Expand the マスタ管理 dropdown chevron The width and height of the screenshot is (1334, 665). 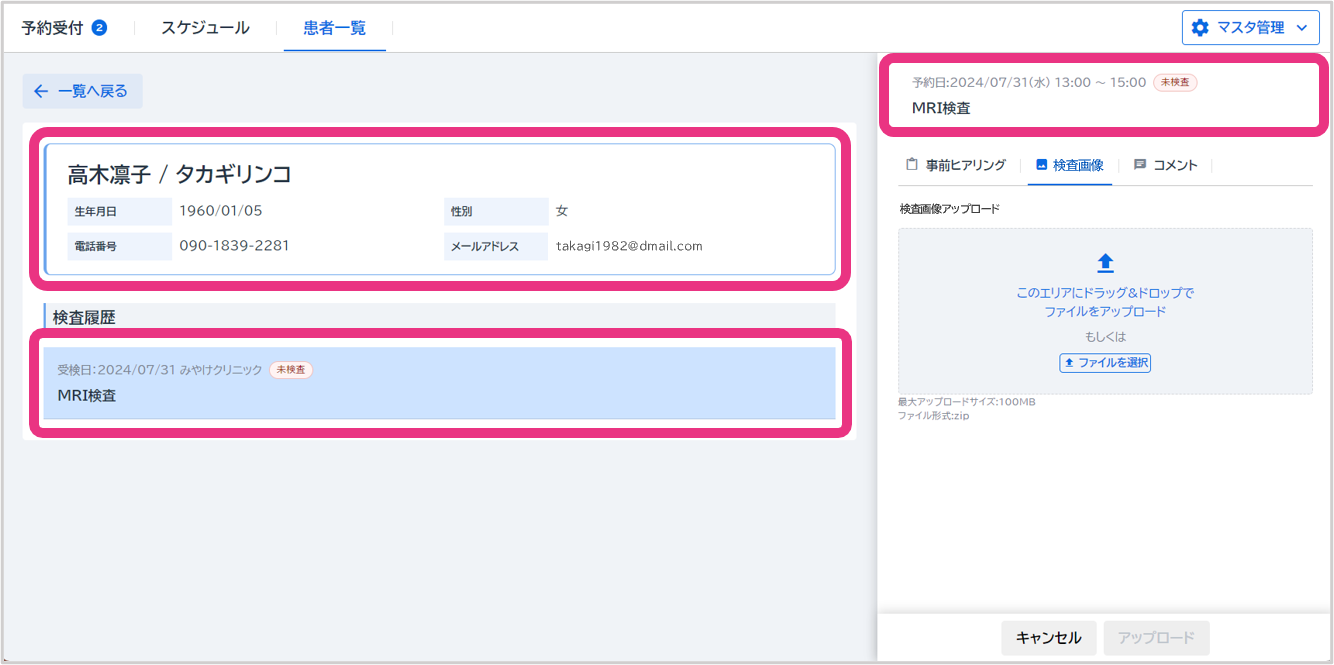(1301, 28)
